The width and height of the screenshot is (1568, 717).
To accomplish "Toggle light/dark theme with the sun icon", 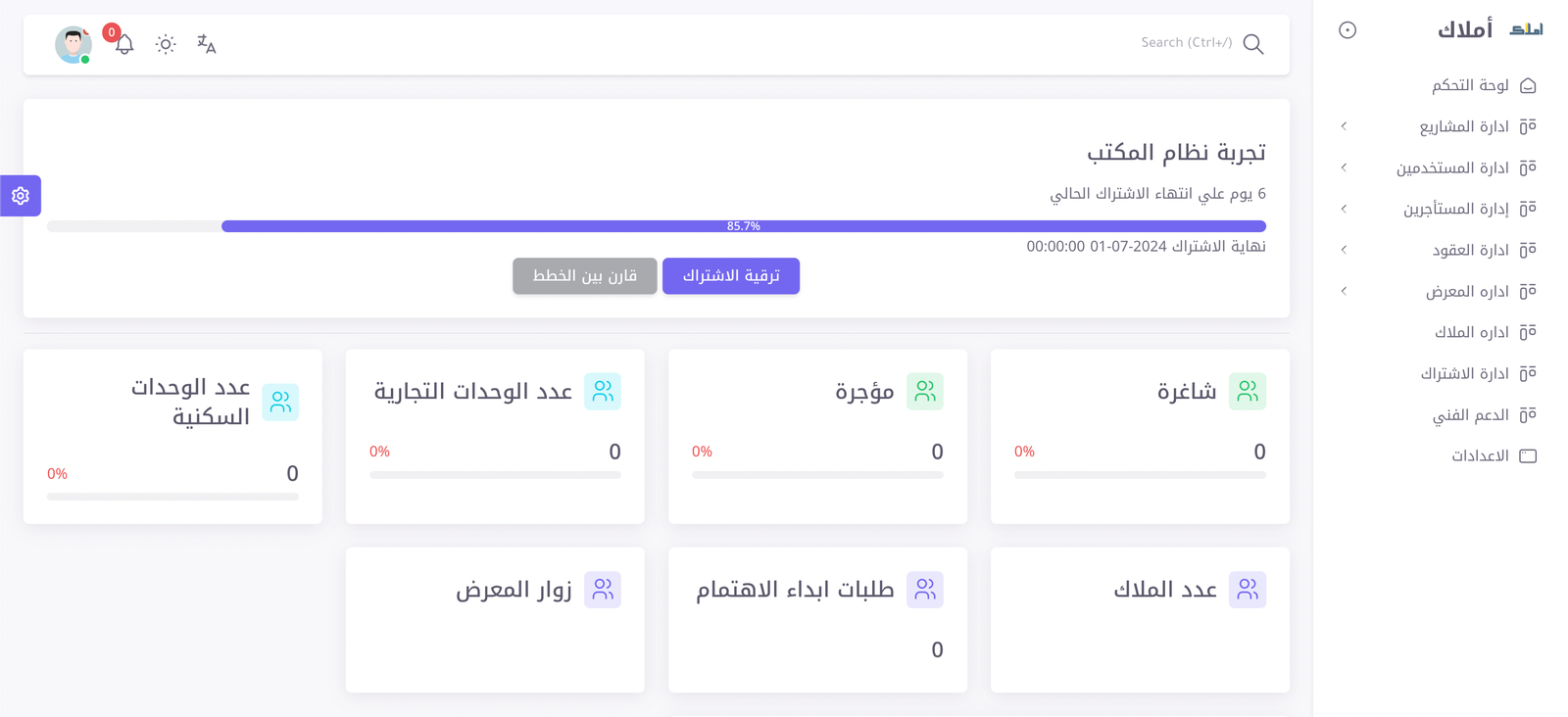I will [165, 44].
